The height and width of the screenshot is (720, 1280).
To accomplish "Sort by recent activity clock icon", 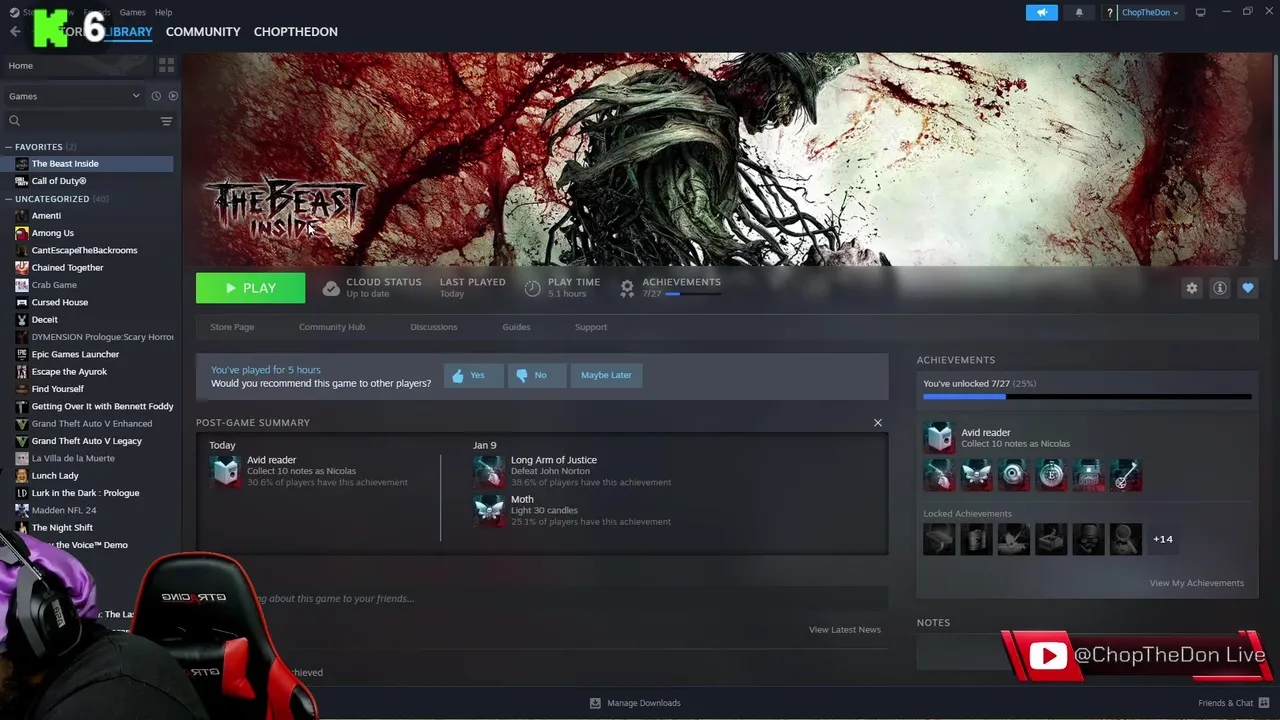I will click(x=156, y=96).
